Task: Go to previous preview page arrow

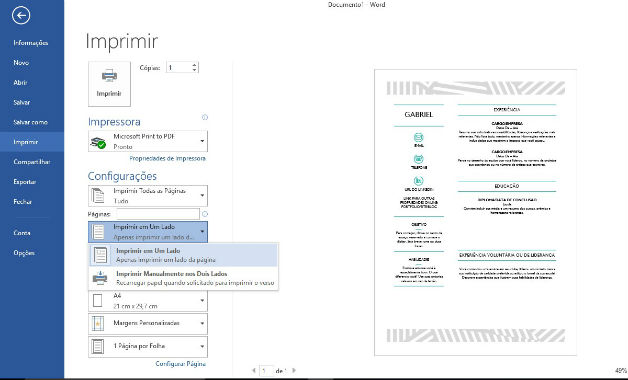Action: [254, 371]
